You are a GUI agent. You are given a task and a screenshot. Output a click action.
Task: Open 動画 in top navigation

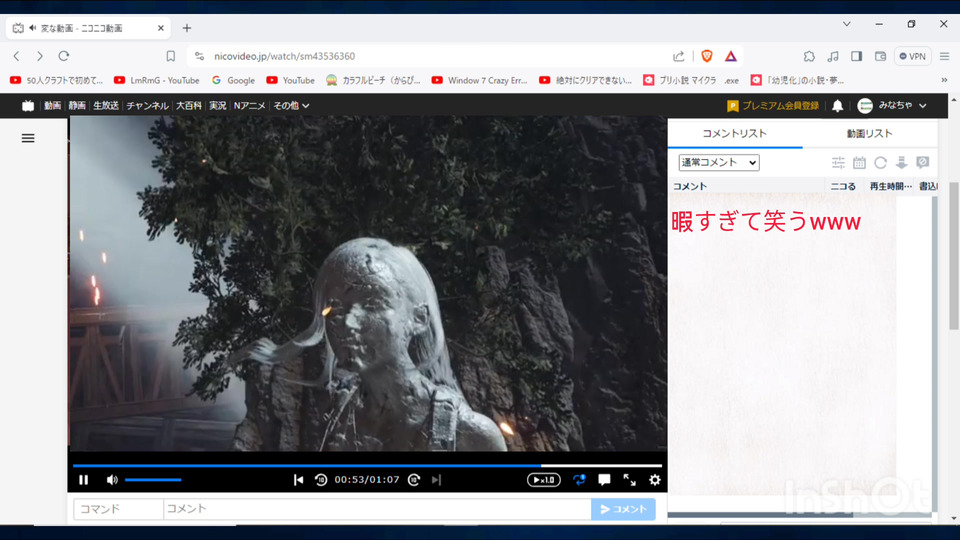pyautogui.click(x=53, y=105)
